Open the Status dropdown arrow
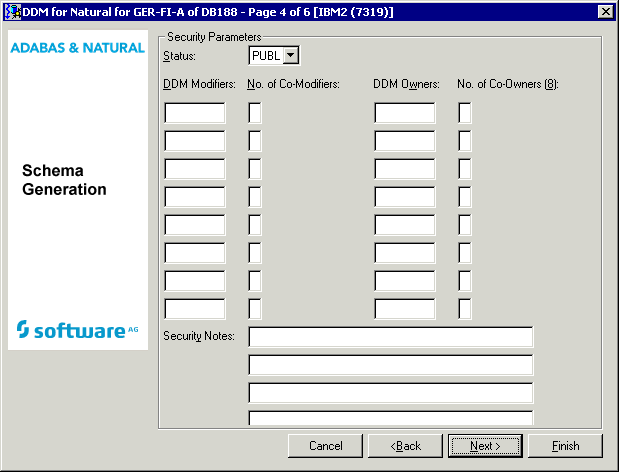This screenshot has height=472, width=620. point(291,56)
